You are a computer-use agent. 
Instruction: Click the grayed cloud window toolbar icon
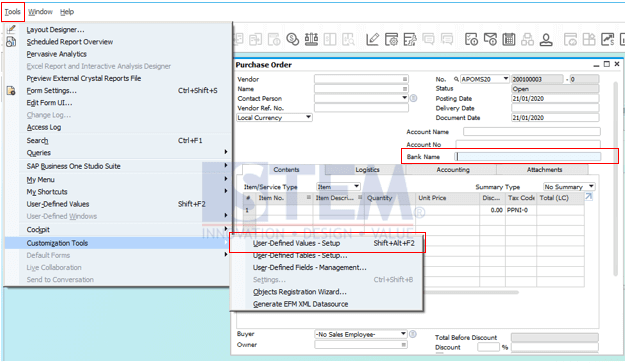(x=570, y=39)
